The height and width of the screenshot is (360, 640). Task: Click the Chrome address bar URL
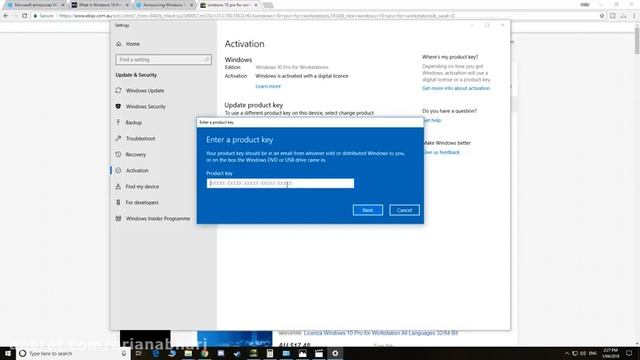click(257, 16)
